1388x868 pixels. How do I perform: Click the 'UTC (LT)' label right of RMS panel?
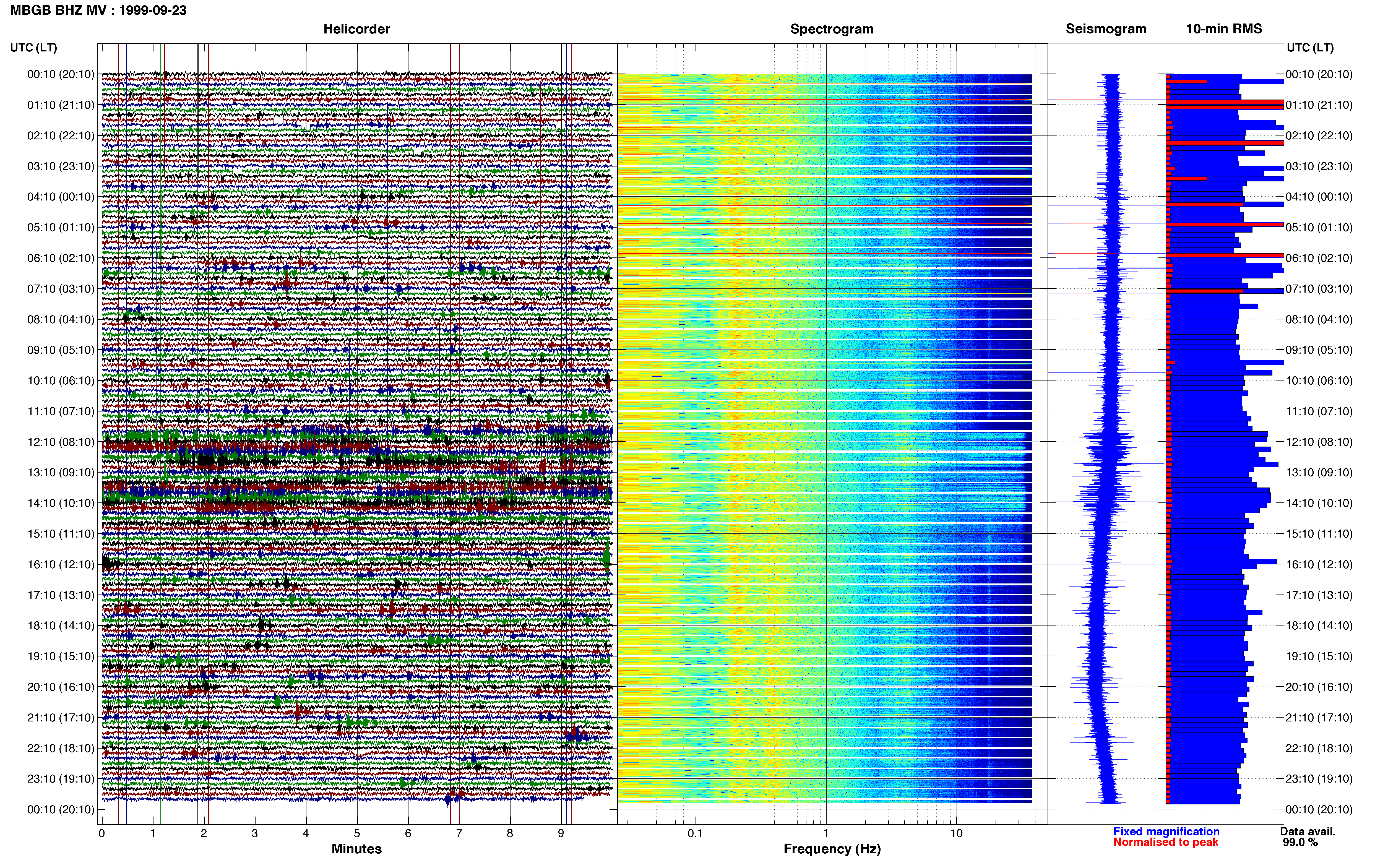1310,48
